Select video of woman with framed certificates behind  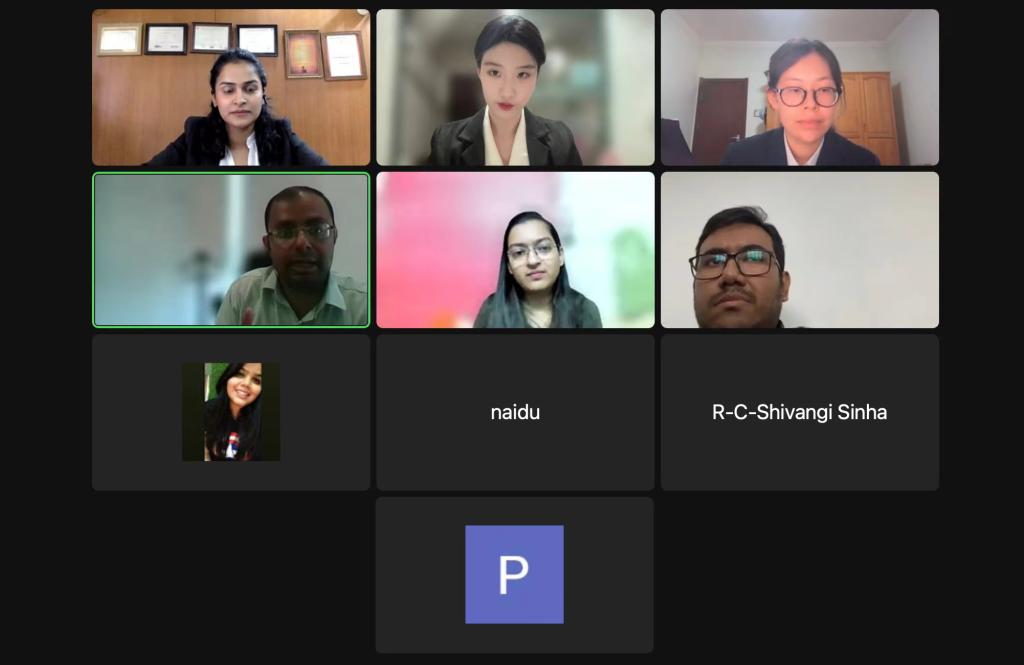point(231,87)
